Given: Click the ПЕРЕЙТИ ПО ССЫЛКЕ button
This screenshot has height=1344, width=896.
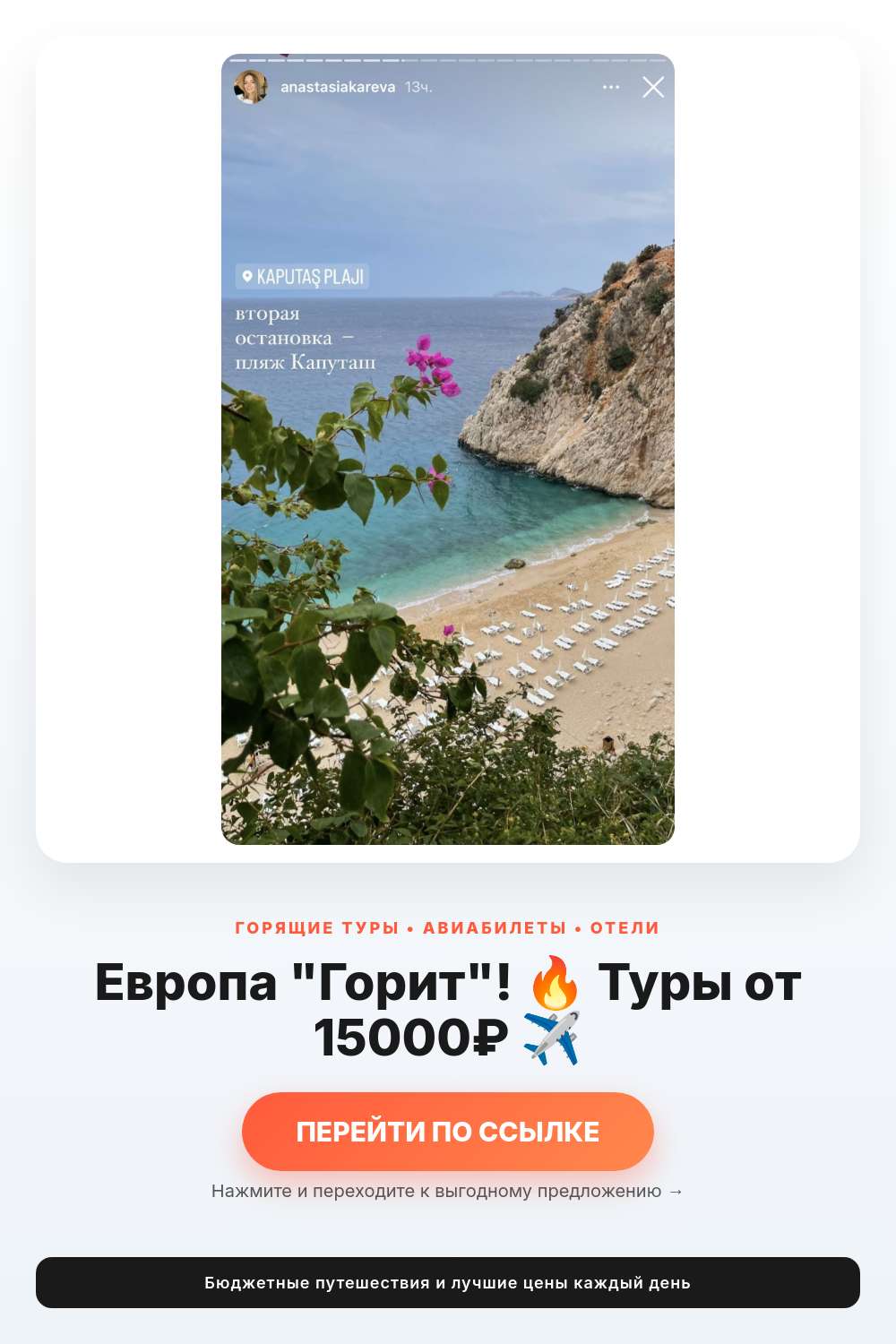Looking at the screenshot, I should (x=448, y=1132).
